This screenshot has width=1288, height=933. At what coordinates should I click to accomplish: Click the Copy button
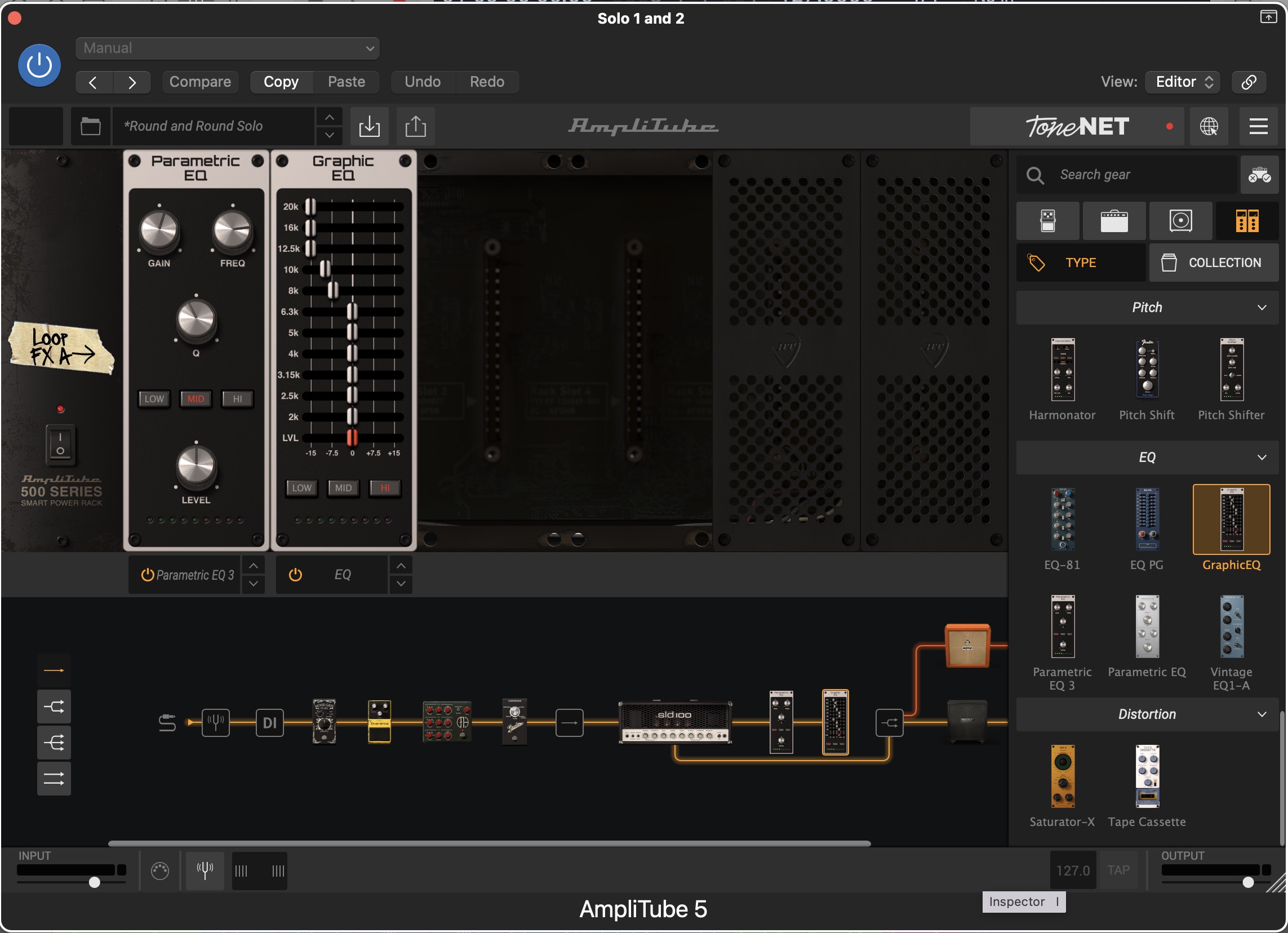click(281, 82)
